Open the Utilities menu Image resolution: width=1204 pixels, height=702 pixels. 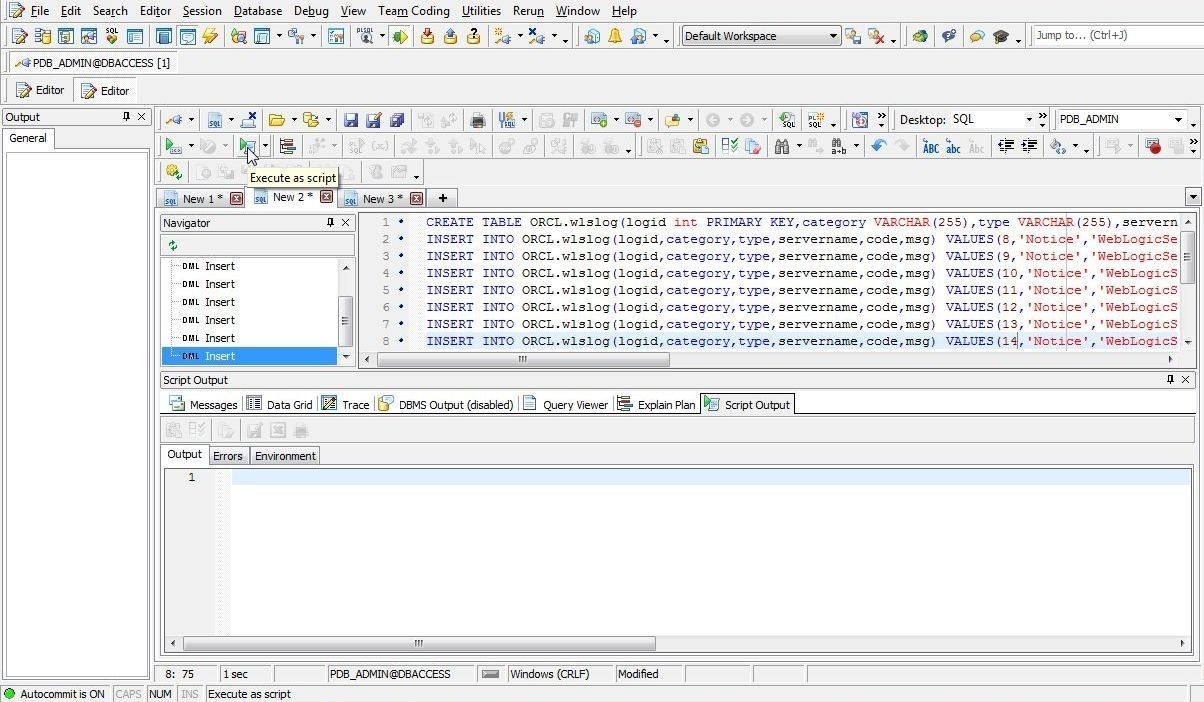tap(481, 10)
